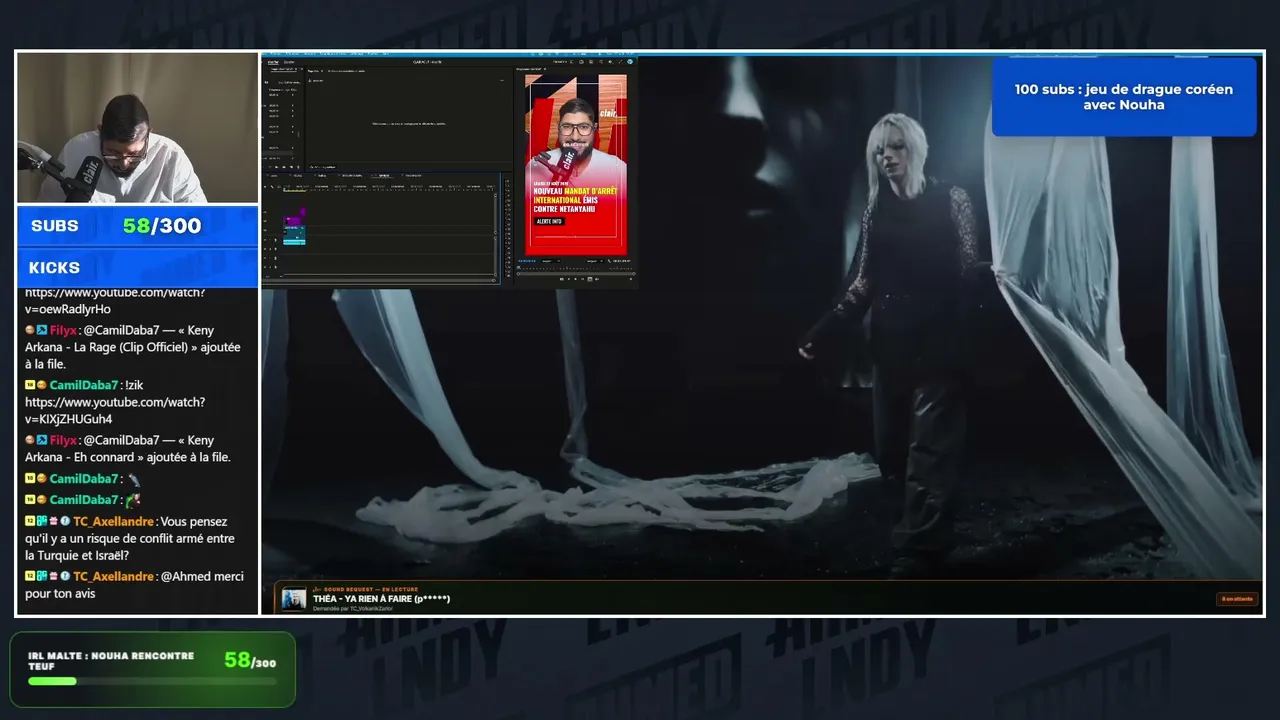The width and height of the screenshot is (1280, 720).
Task: Click the sub goal green progress bar
Action: [x=52, y=681]
